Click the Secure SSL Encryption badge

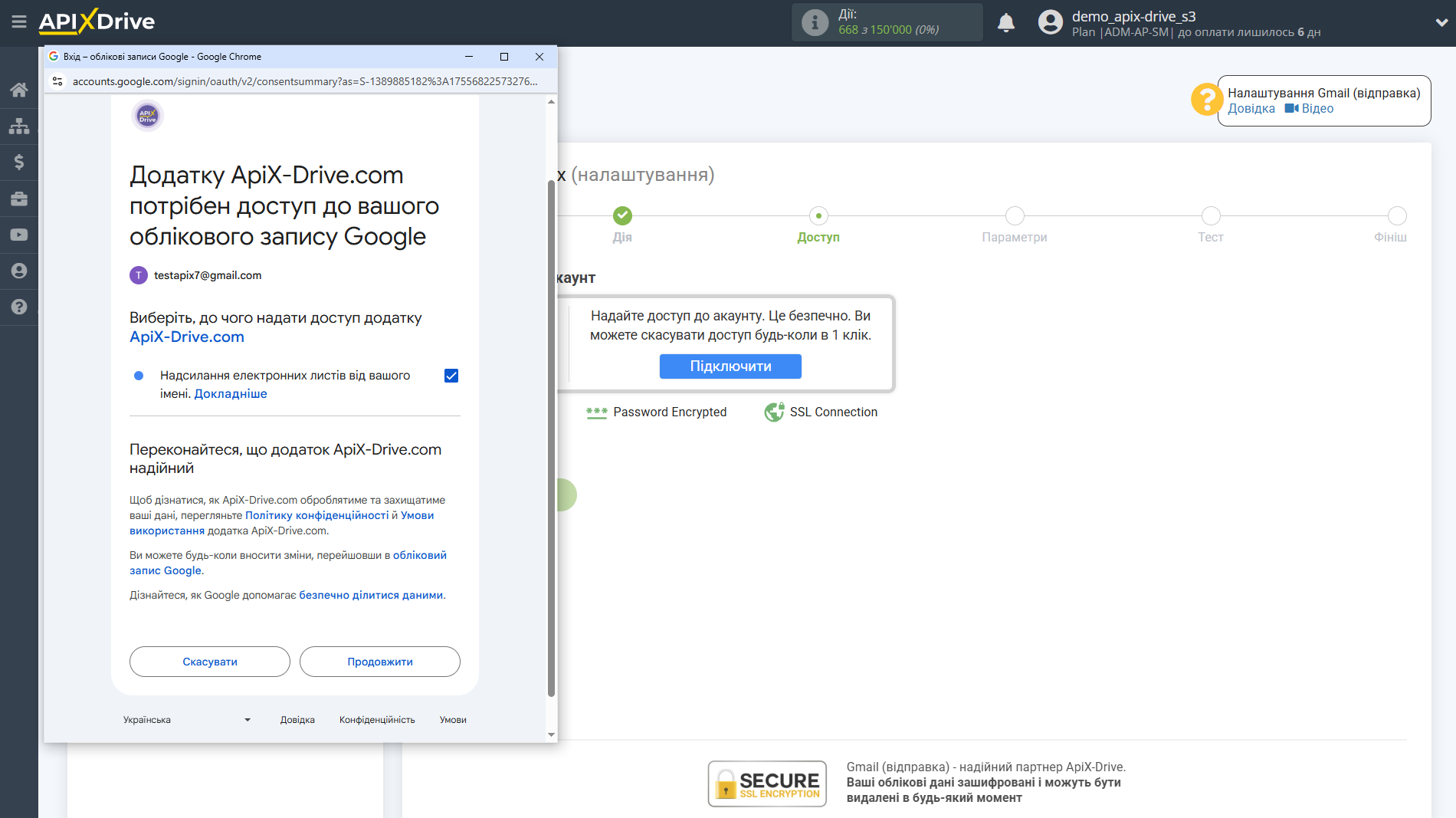(x=767, y=784)
